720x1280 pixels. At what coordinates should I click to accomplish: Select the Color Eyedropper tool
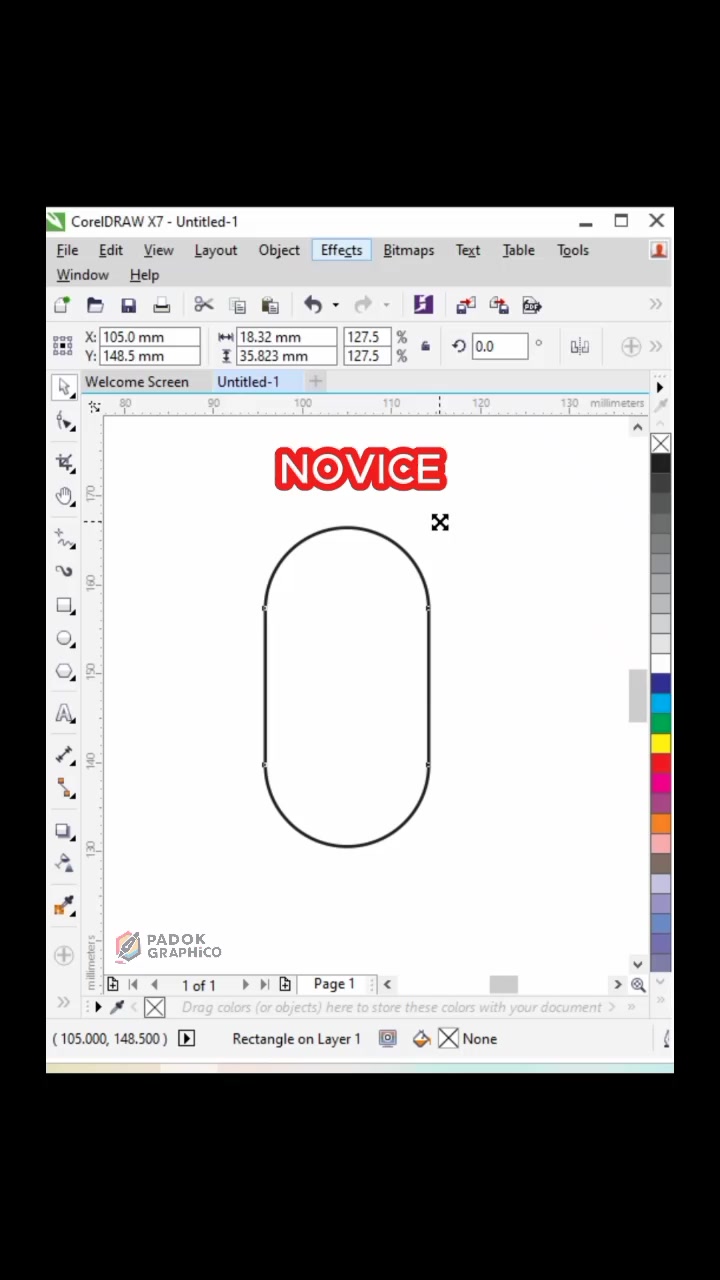(65, 906)
